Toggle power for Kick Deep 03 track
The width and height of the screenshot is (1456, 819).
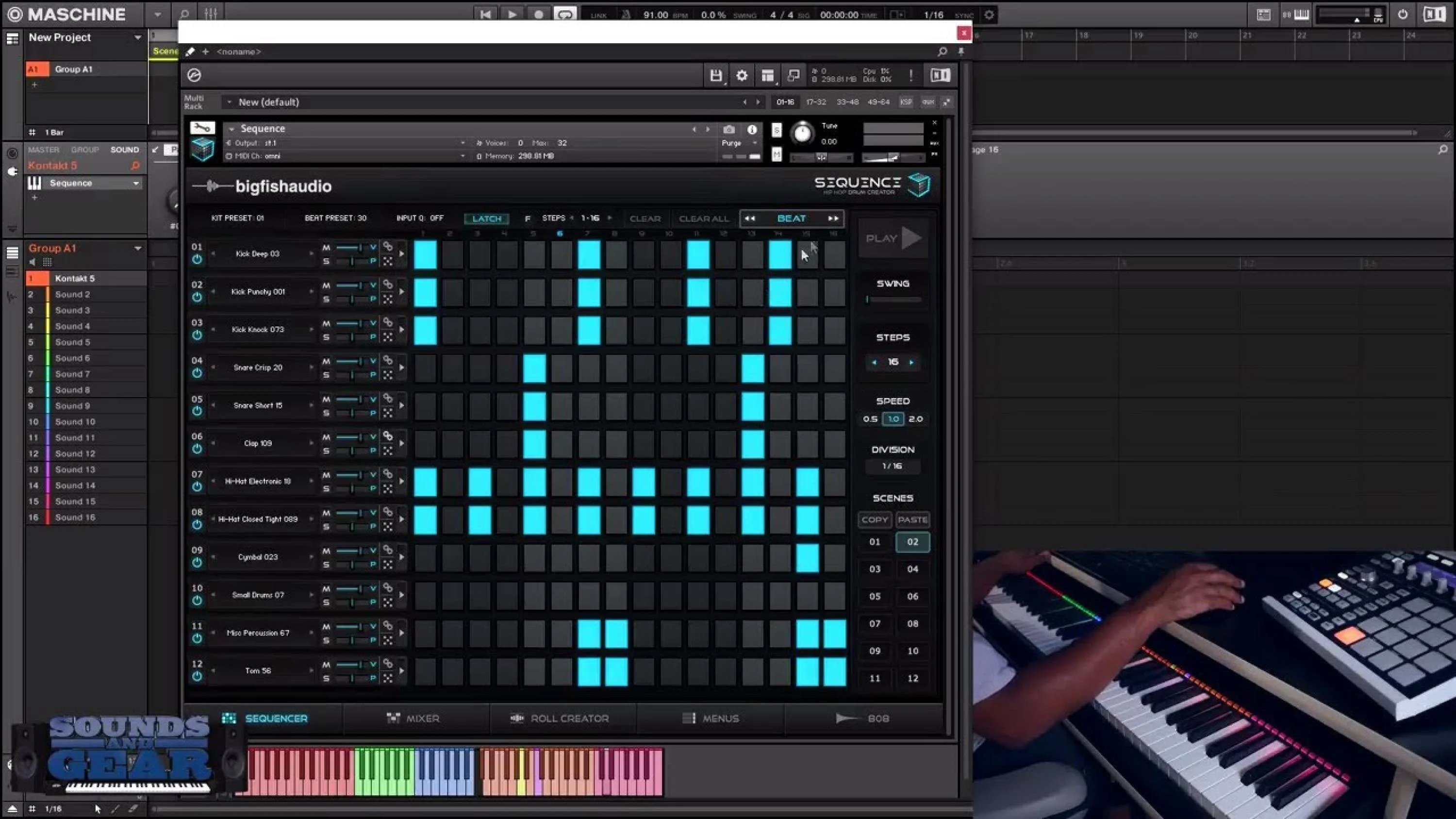[197, 259]
